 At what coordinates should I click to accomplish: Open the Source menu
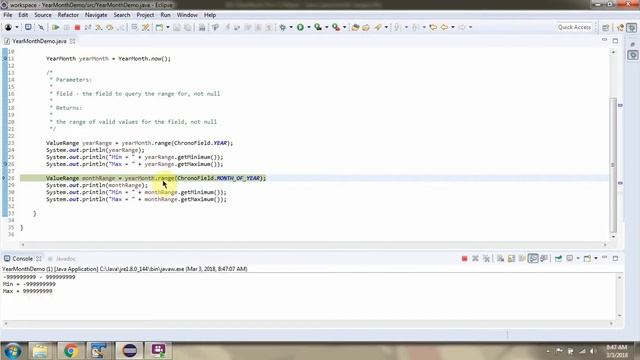tap(42, 15)
